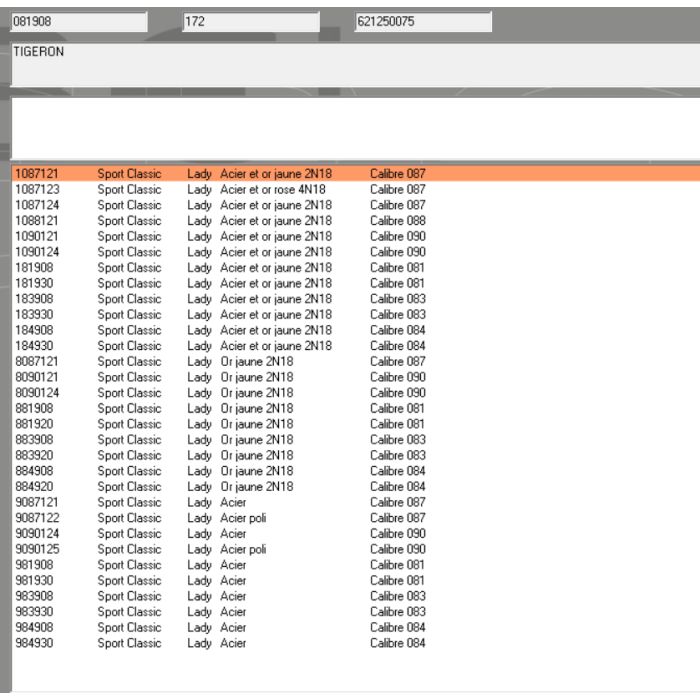Viewport: 700px width, 700px height.
Task: Select list row 184930
Action: tap(355, 346)
